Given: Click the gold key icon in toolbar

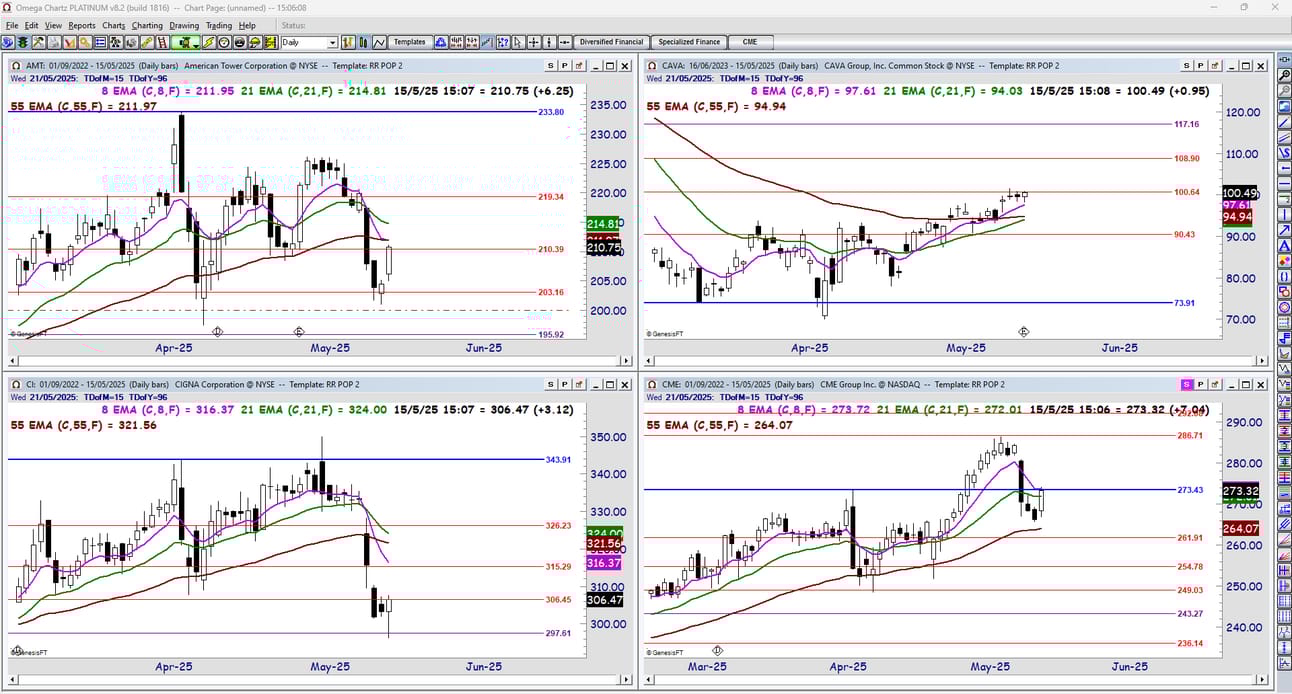Looking at the screenshot, I should (x=84, y=42).
